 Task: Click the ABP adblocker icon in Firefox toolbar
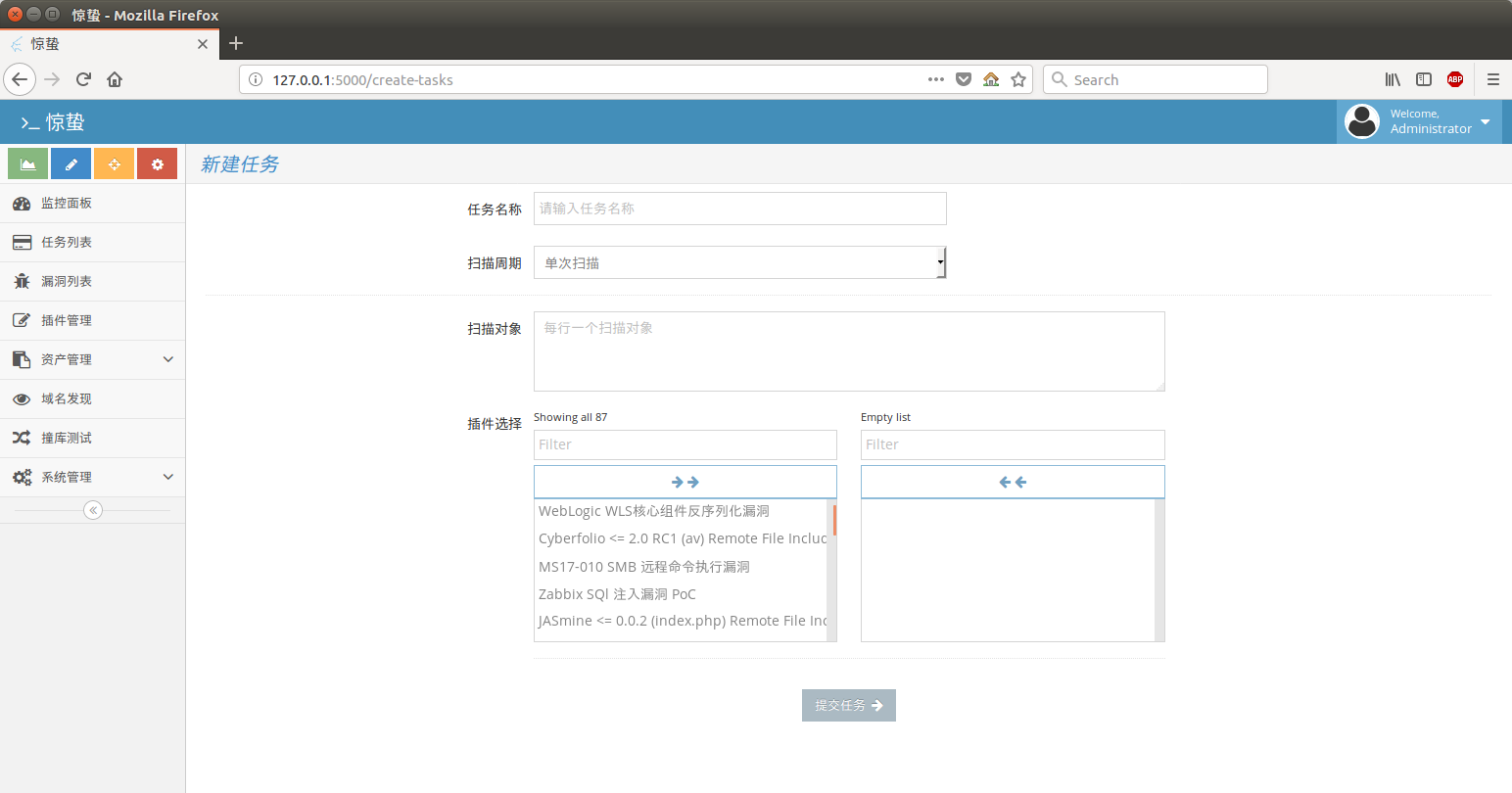(x=1455, y=79)
